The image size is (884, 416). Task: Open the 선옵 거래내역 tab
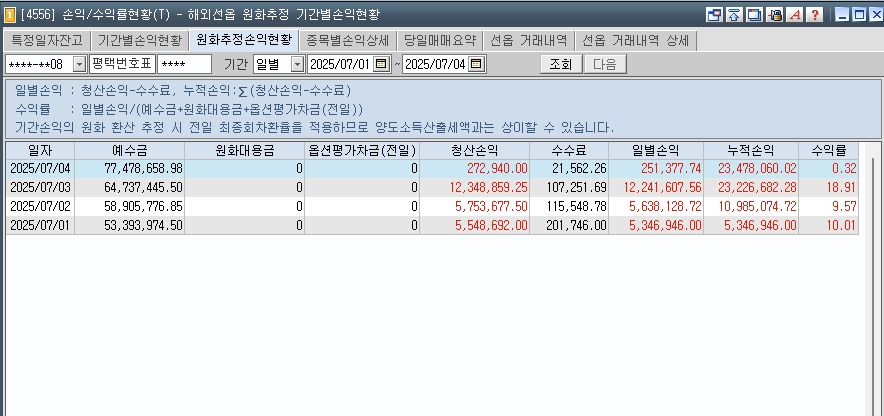click(x=528, y=41)
